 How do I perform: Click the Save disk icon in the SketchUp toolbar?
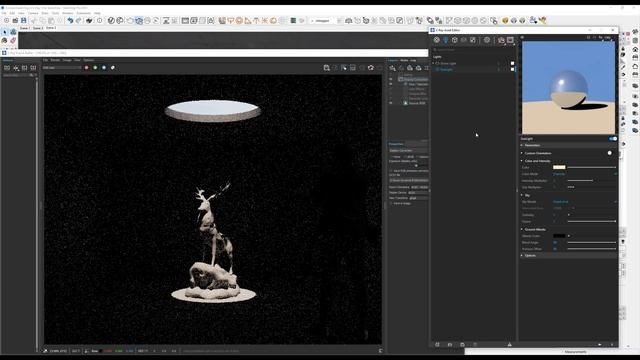(x=24, y=20)
